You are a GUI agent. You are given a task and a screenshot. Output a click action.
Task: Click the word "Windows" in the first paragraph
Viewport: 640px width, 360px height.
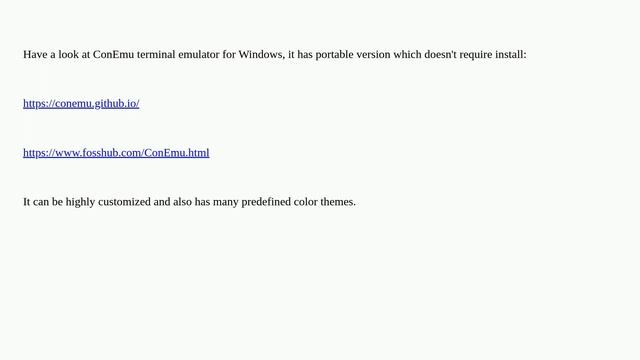(x=262, y=54)
